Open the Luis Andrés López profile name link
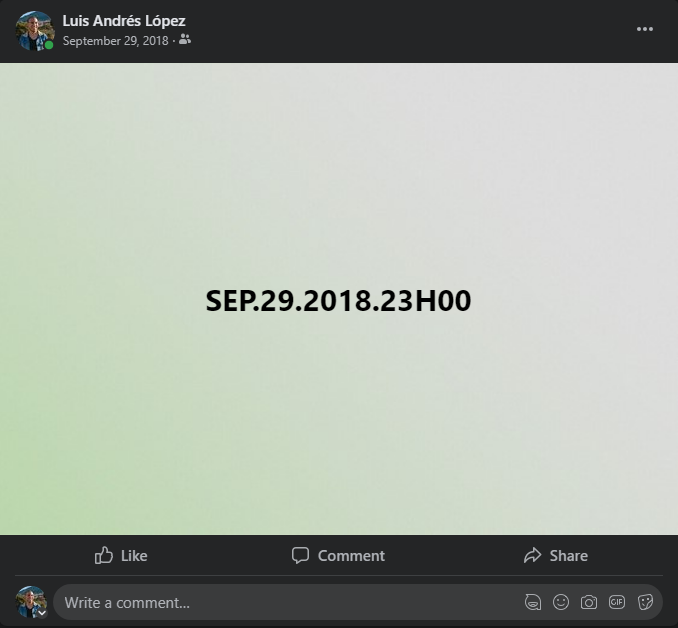 [x=124, y=20]
